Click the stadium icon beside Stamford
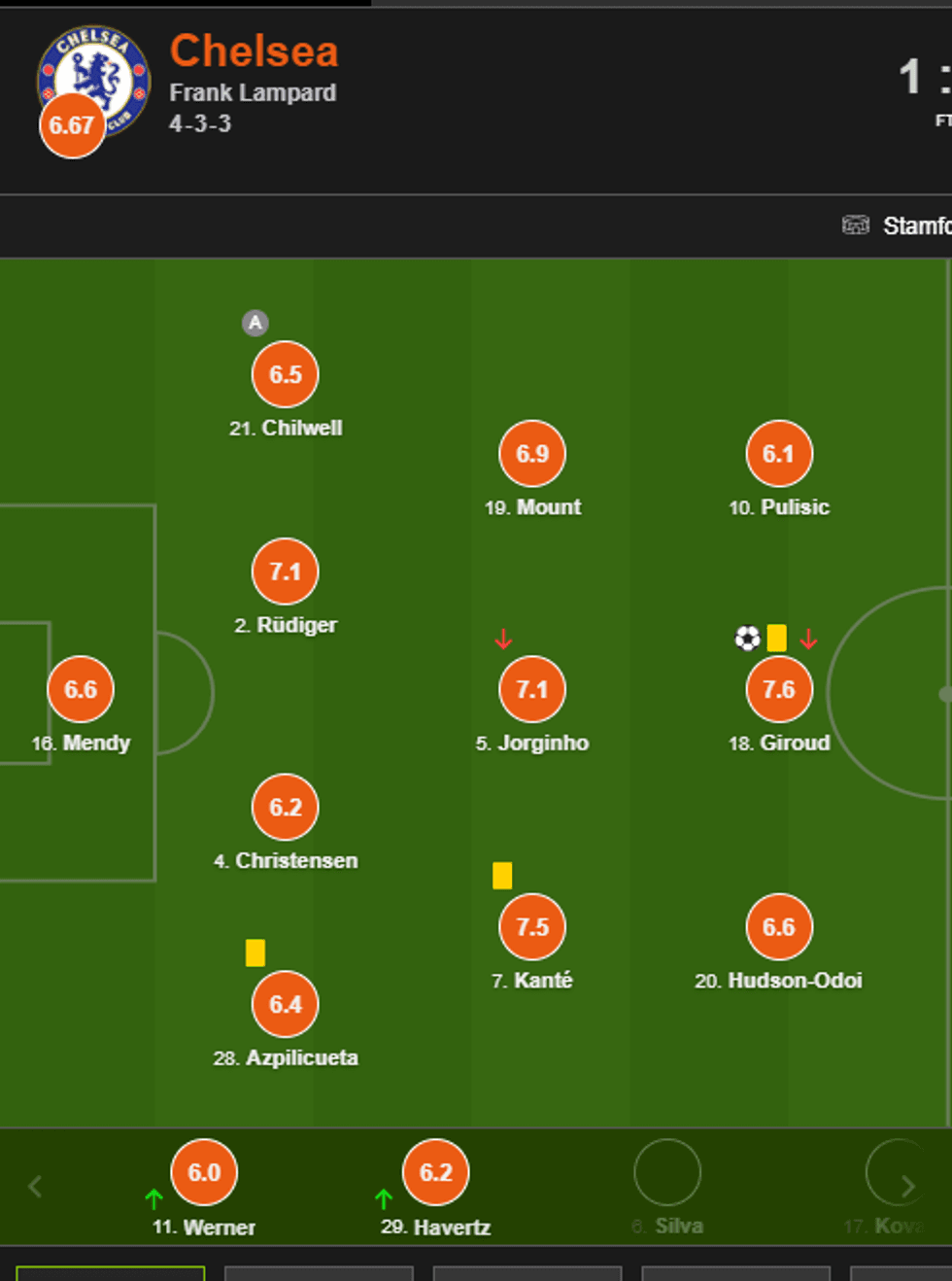 [x=855, y=225]
